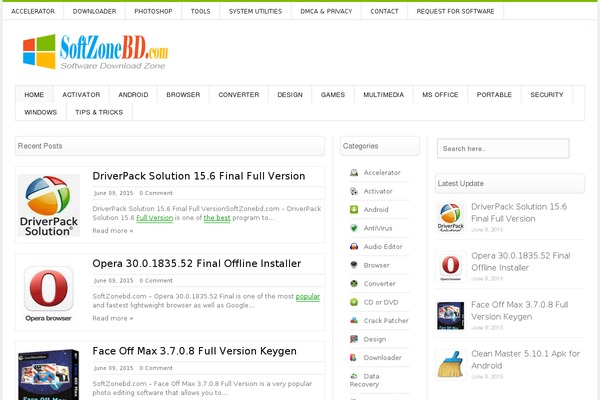Click the CD or DVD icon

(354, 302)
